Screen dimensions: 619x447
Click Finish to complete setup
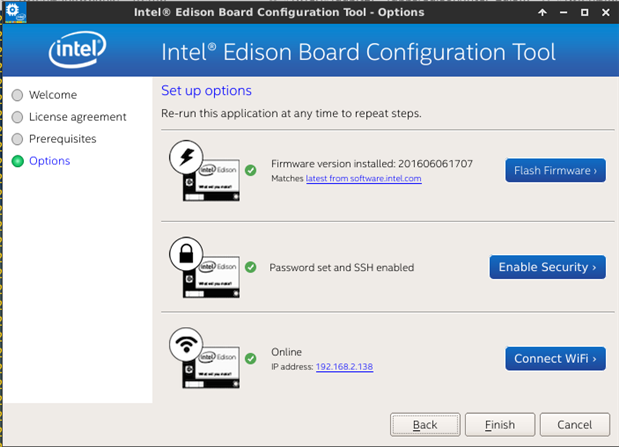click(x=500, y=424)
